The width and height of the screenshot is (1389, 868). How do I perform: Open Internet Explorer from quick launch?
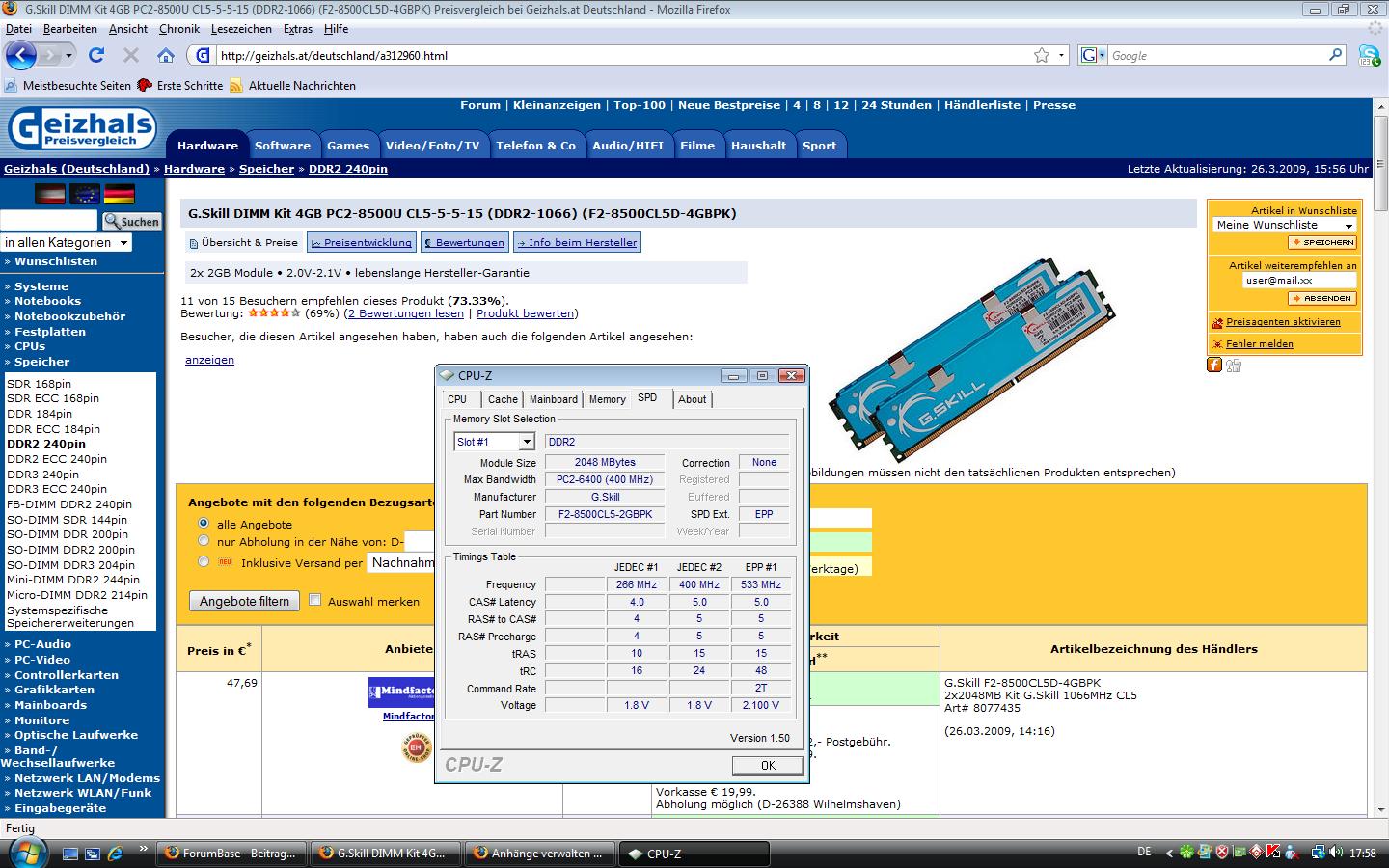point(116,854)
